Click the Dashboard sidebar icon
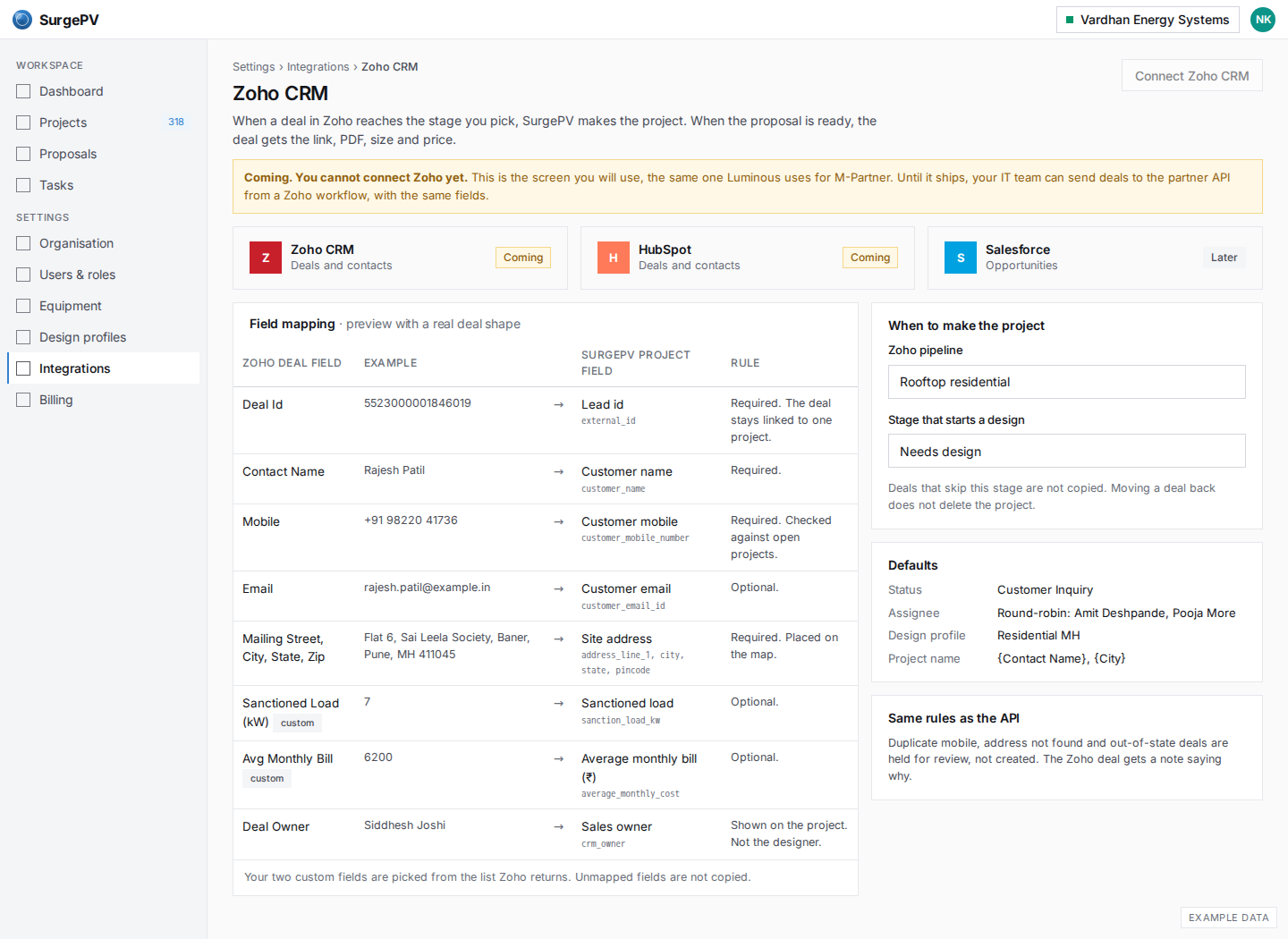The image size is (1288, 939). pyautogui.click(x=23, y=91)
